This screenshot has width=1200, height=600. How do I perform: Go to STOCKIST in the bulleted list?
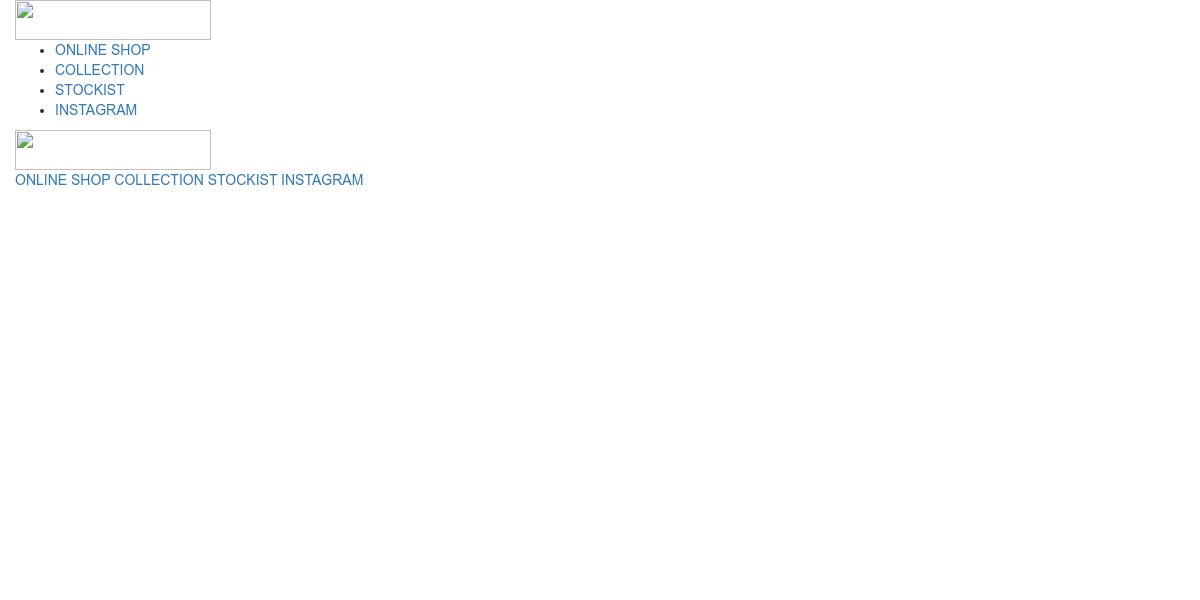90,90
